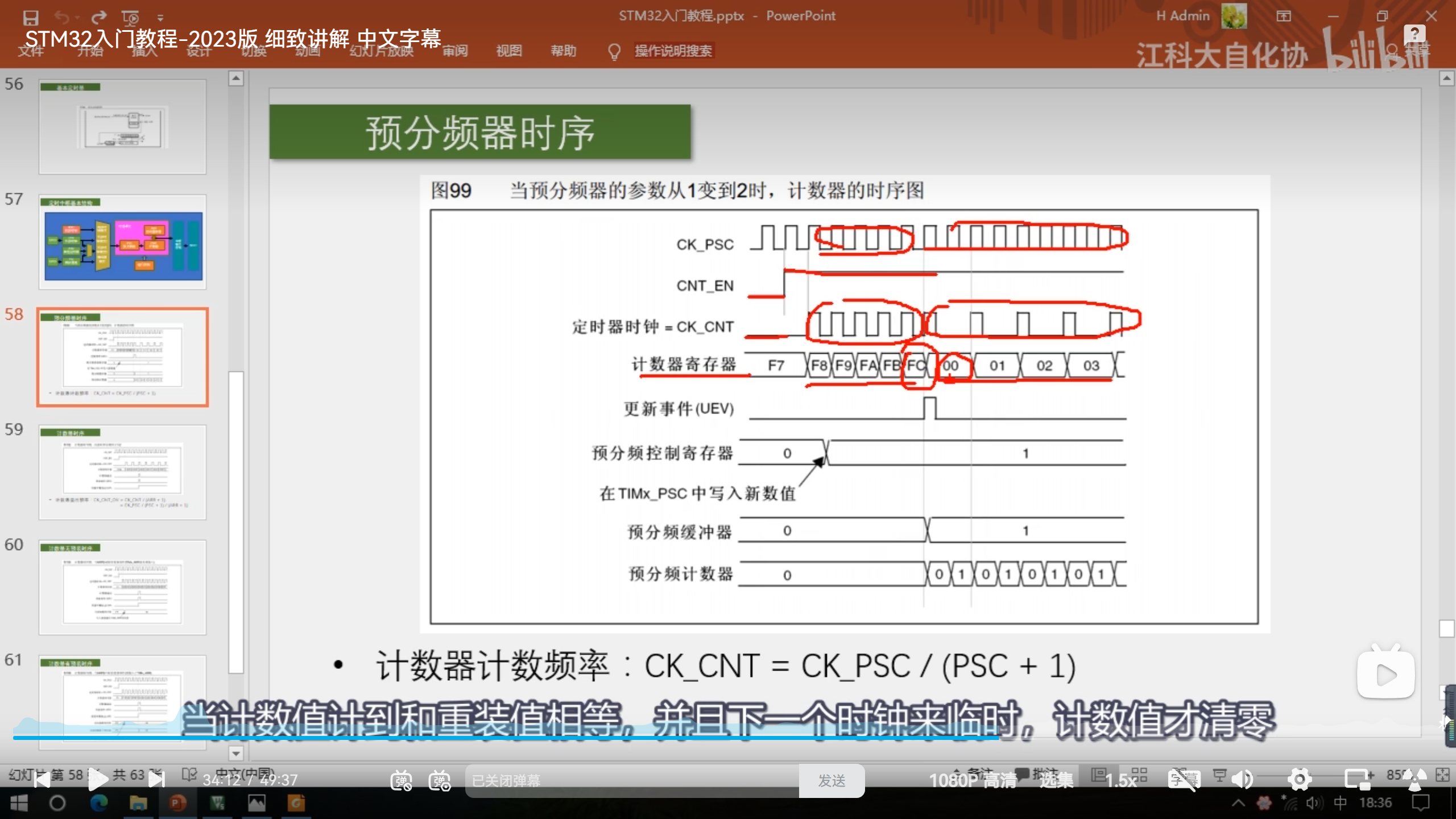
Task: Toggle subtitles with the 字幕 button
Action: tap(1184, 780)
